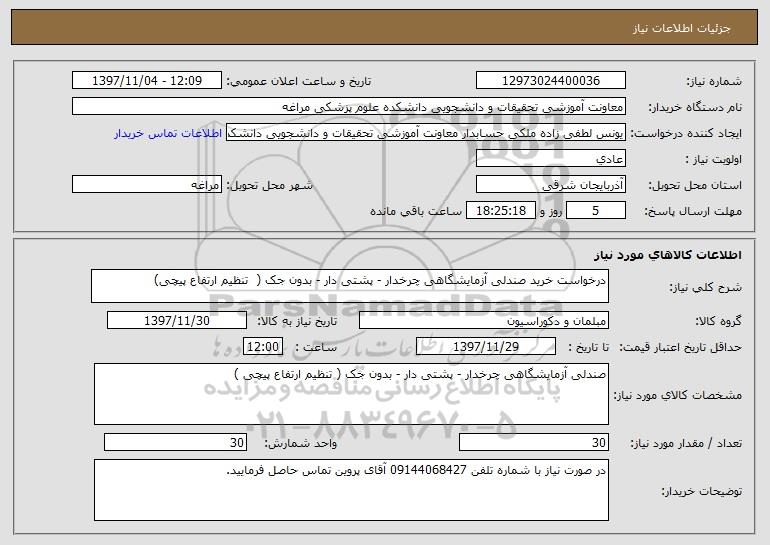Click the توضیحات خریدار label
This screenshot has width=770, height=545.
pyautogui.click(x=701, y=491)
